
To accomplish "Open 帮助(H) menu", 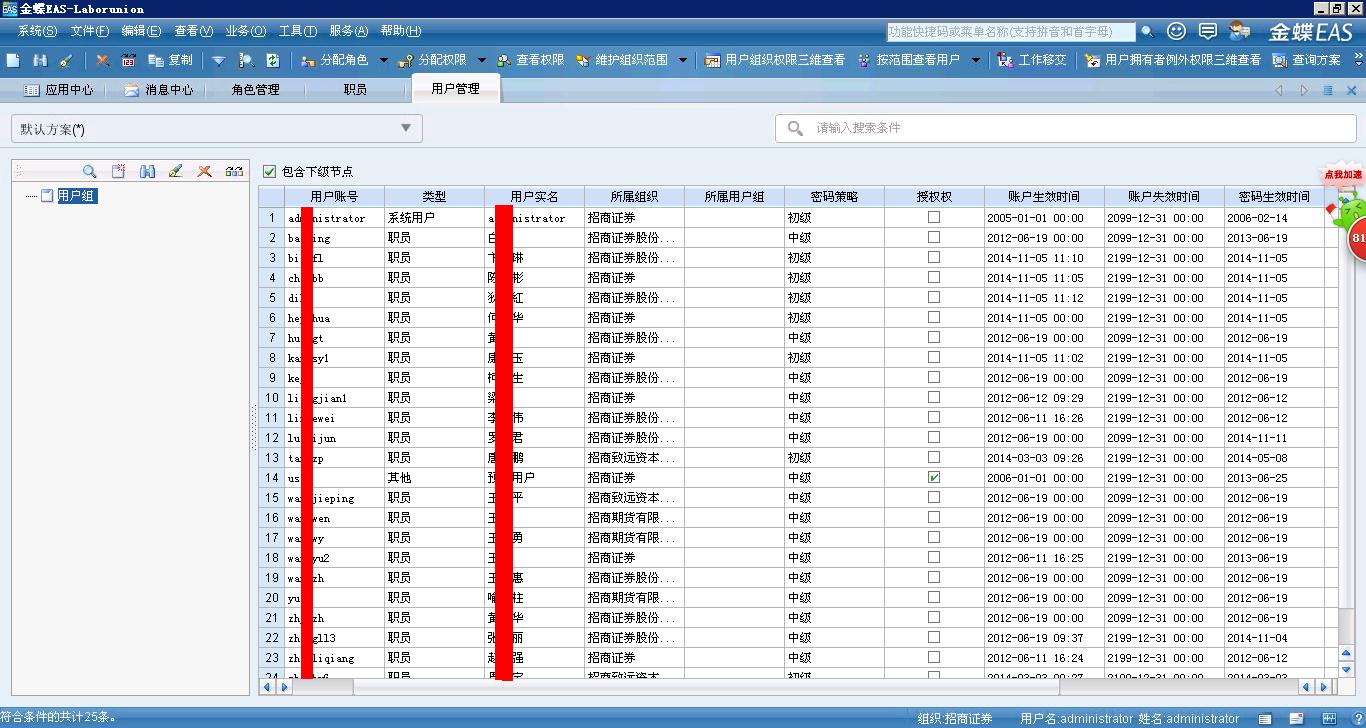I will 401,32.
